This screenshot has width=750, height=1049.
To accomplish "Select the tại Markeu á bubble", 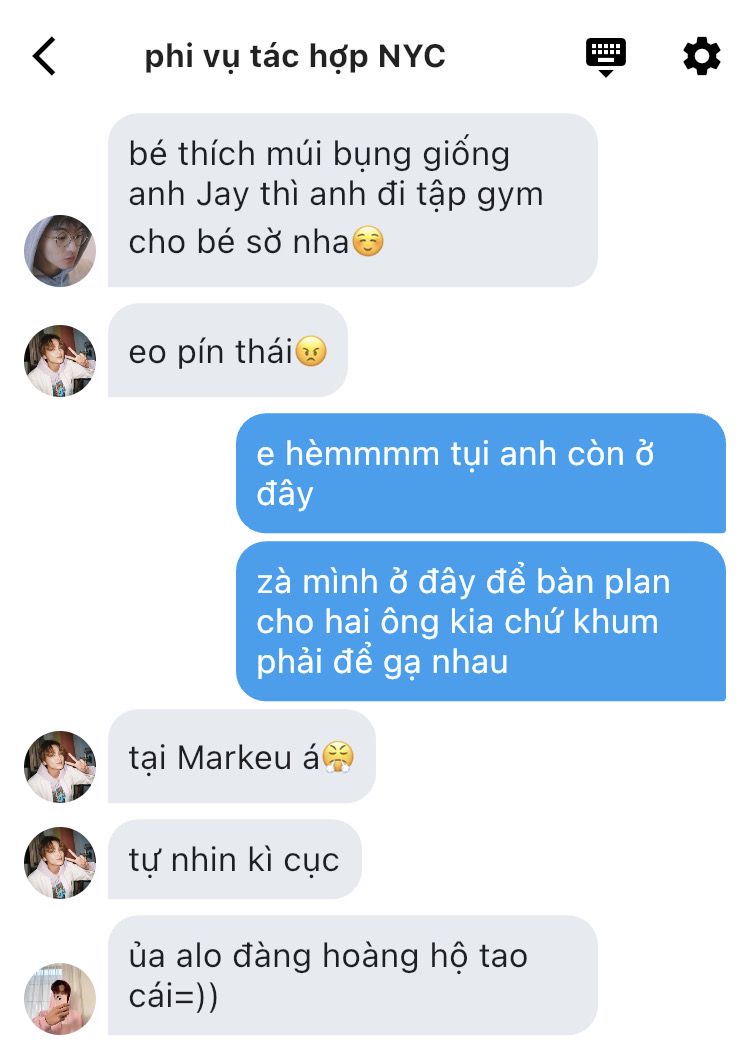I will (242, 757).
